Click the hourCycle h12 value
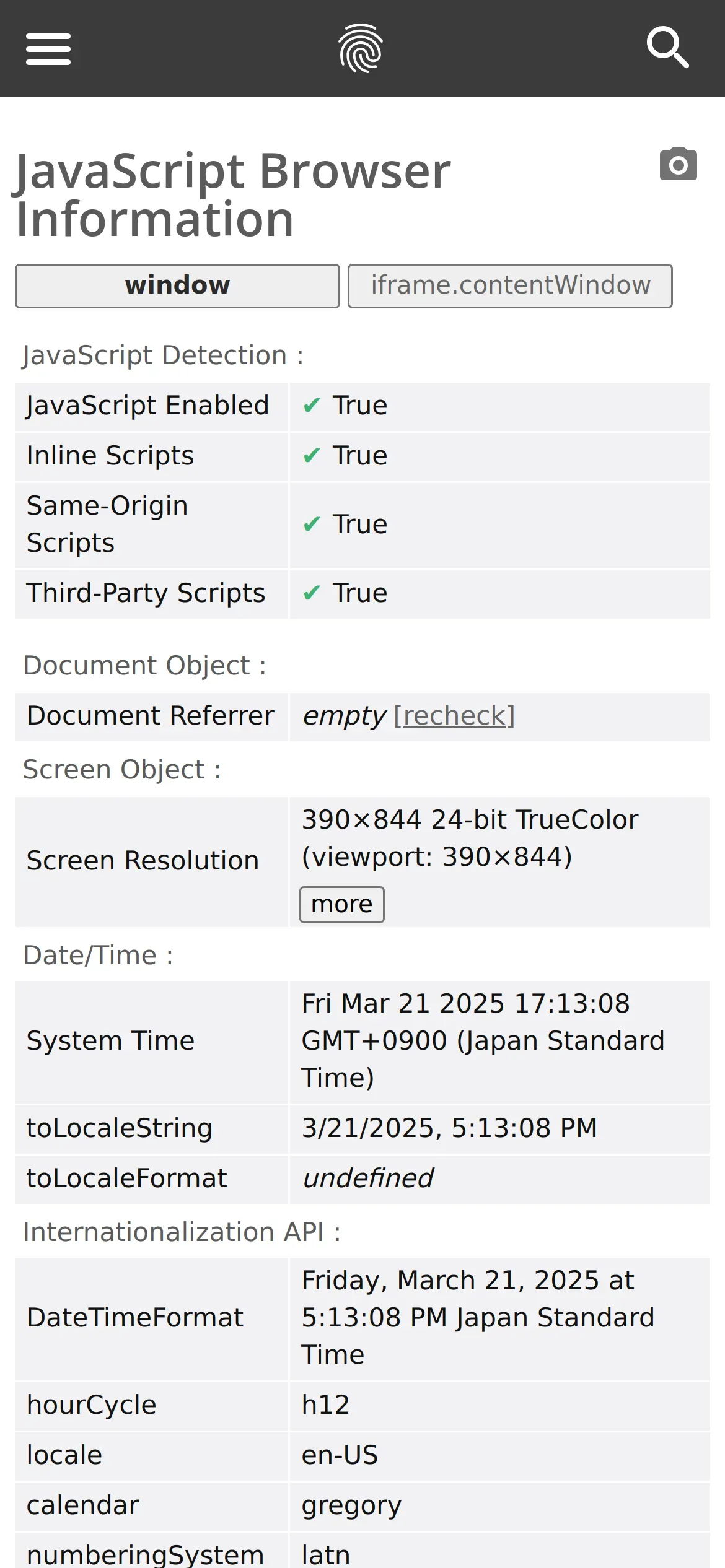 325,1405
